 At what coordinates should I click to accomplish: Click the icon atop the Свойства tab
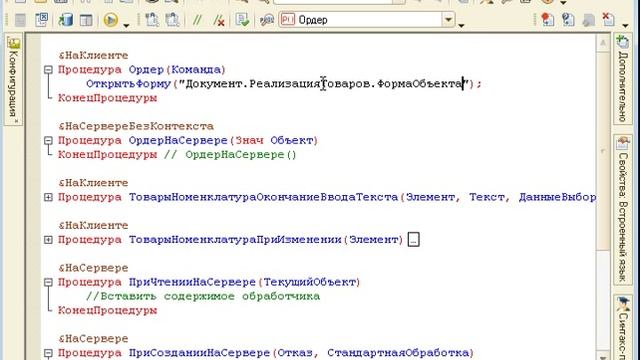(x=623, y=143)
